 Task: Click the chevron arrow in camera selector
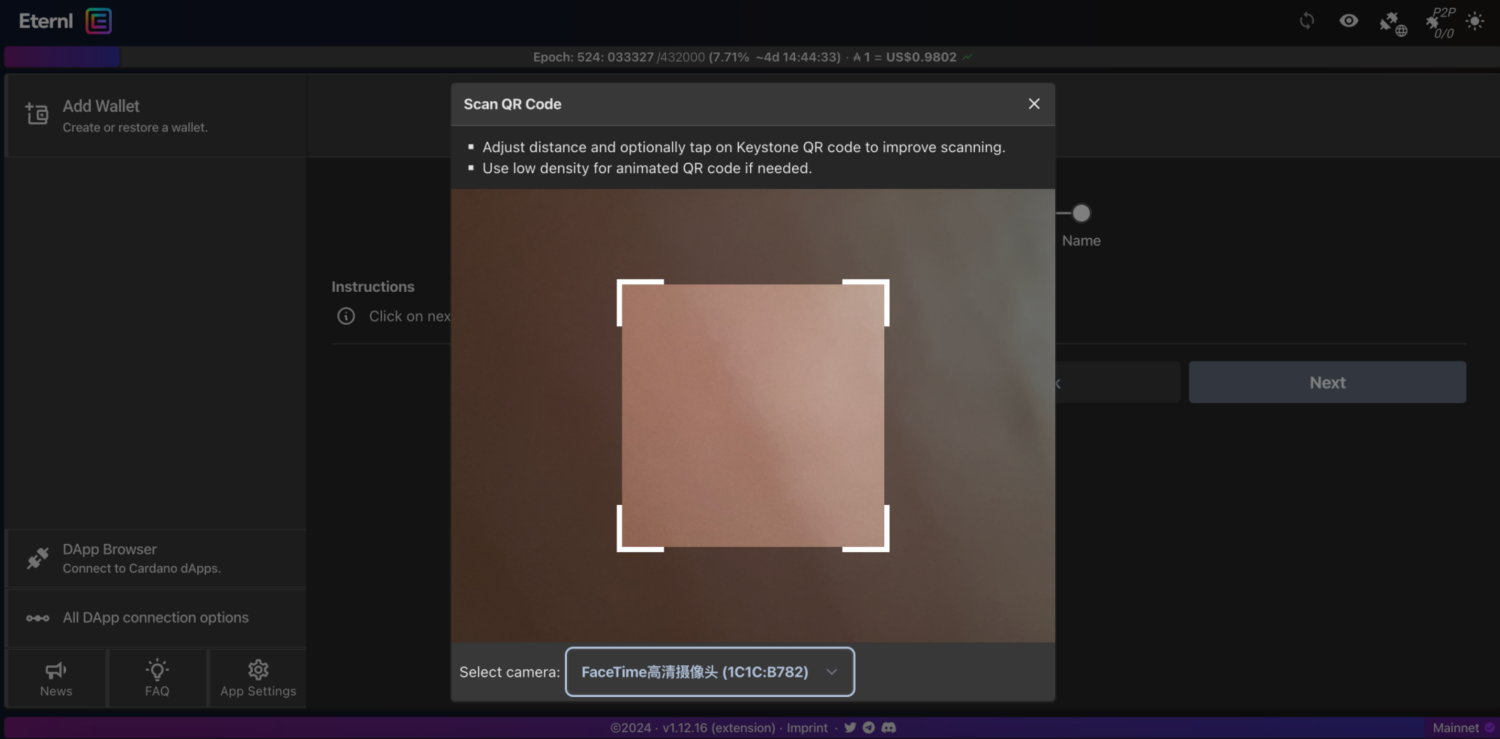click(x=831, y=672)
